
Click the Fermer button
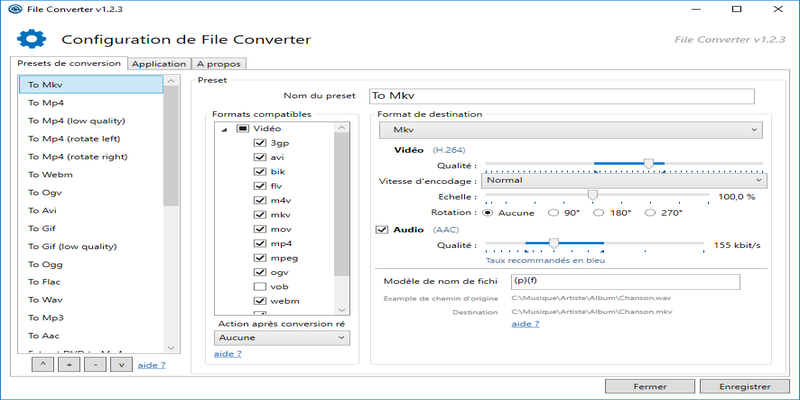(650, 386)
